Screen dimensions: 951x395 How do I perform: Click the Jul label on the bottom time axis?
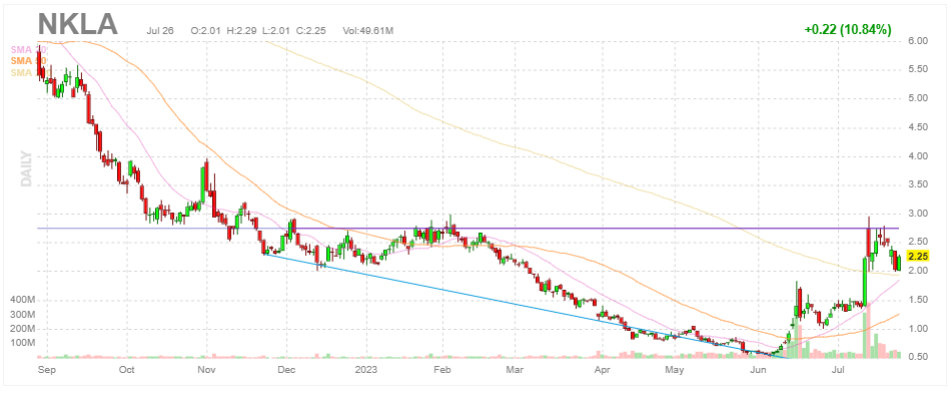(x=839, y=370)
